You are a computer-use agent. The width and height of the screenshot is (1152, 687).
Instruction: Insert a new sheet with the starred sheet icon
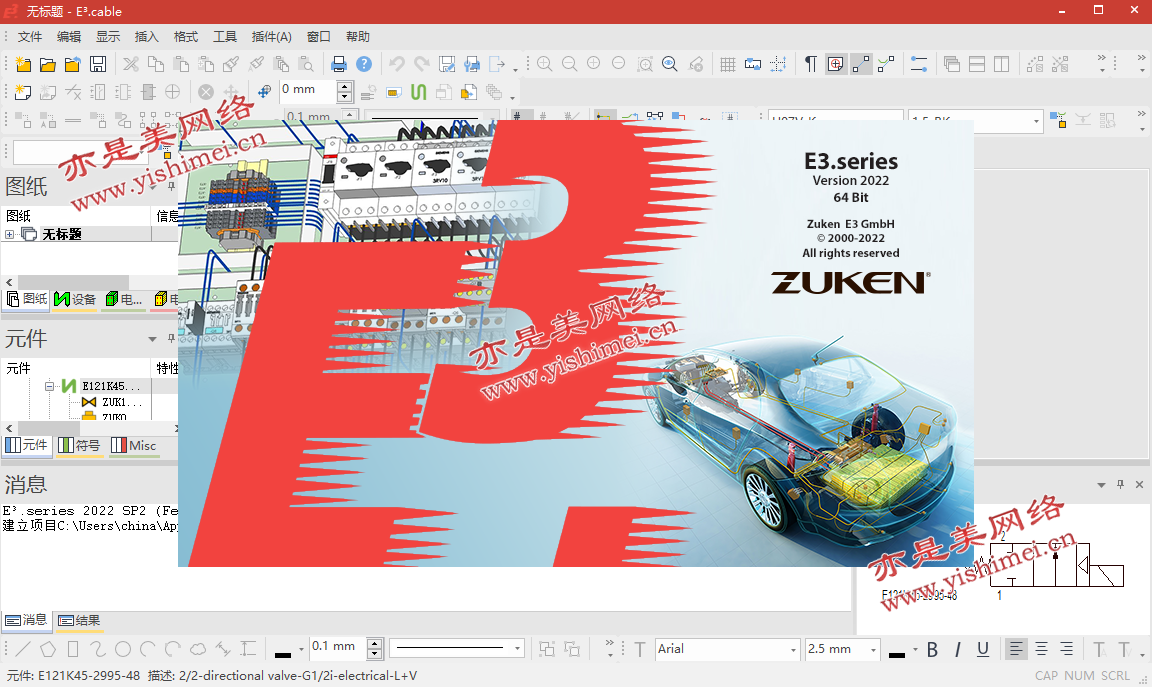23,92
